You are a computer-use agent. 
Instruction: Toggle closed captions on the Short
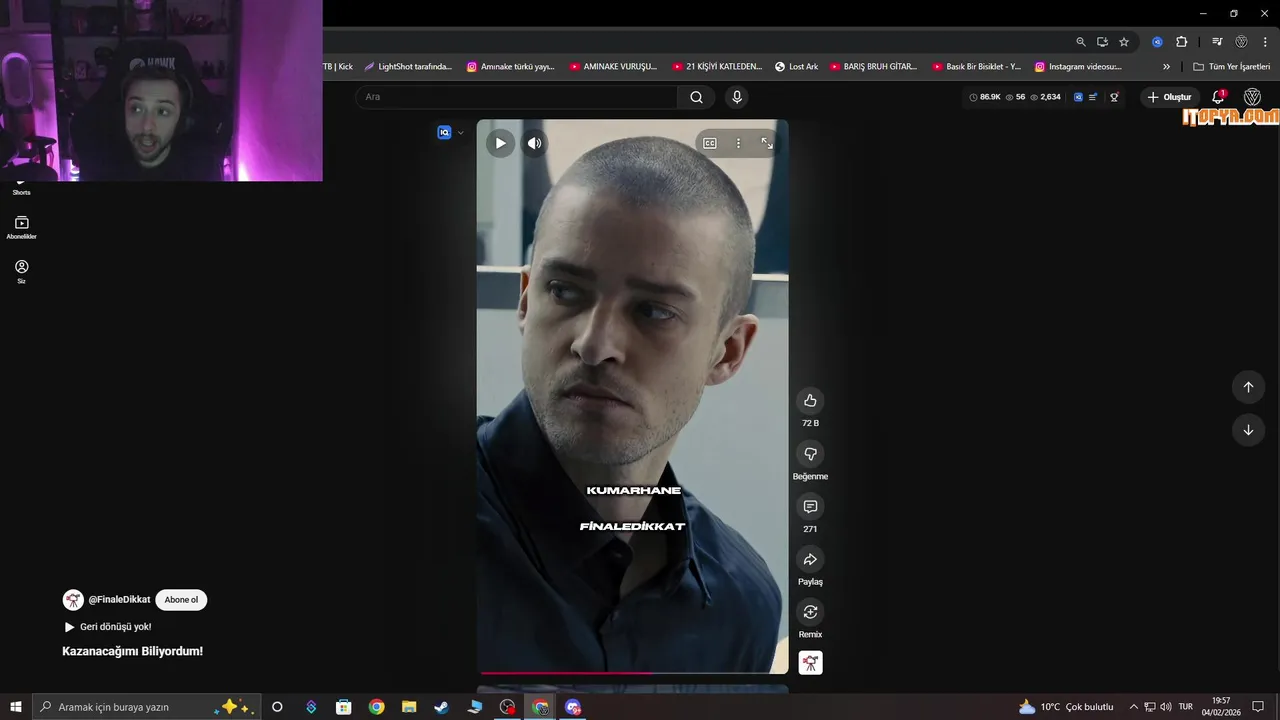710,143
